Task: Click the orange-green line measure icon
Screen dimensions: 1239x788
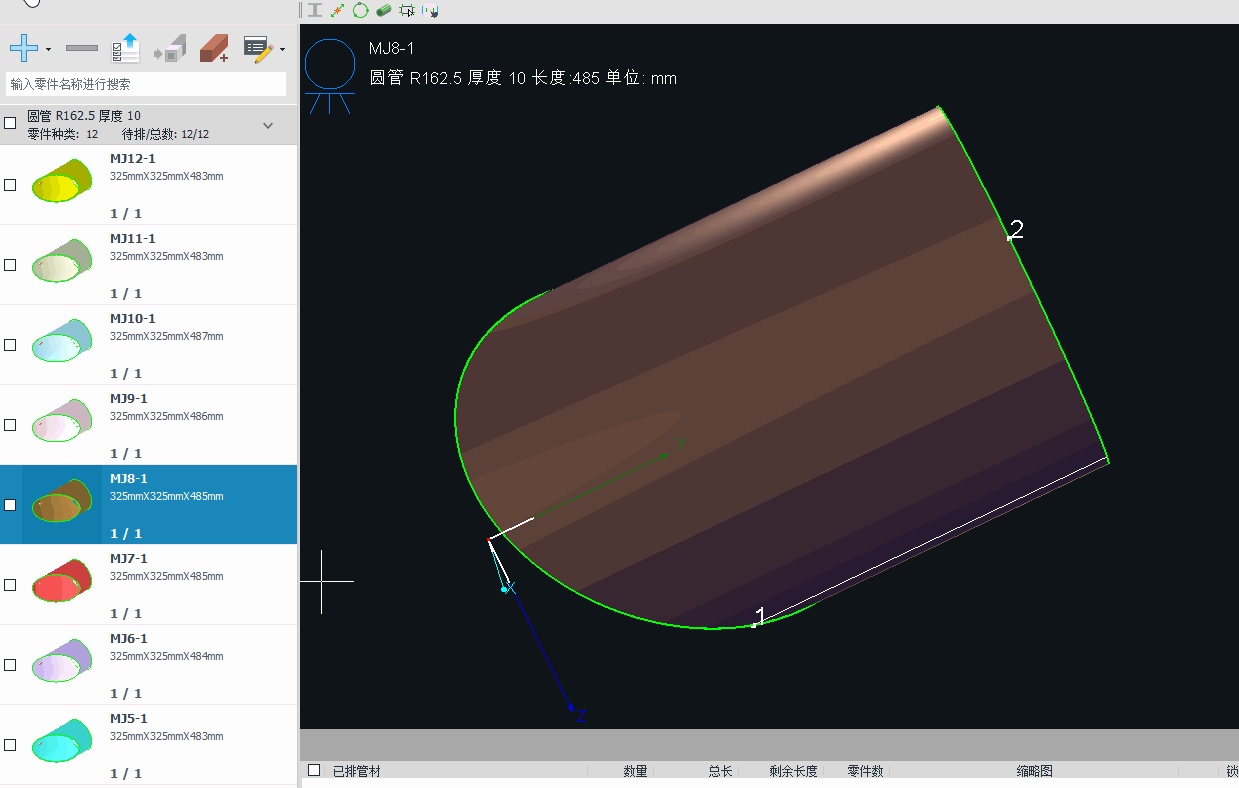Action: click(337, 10)
